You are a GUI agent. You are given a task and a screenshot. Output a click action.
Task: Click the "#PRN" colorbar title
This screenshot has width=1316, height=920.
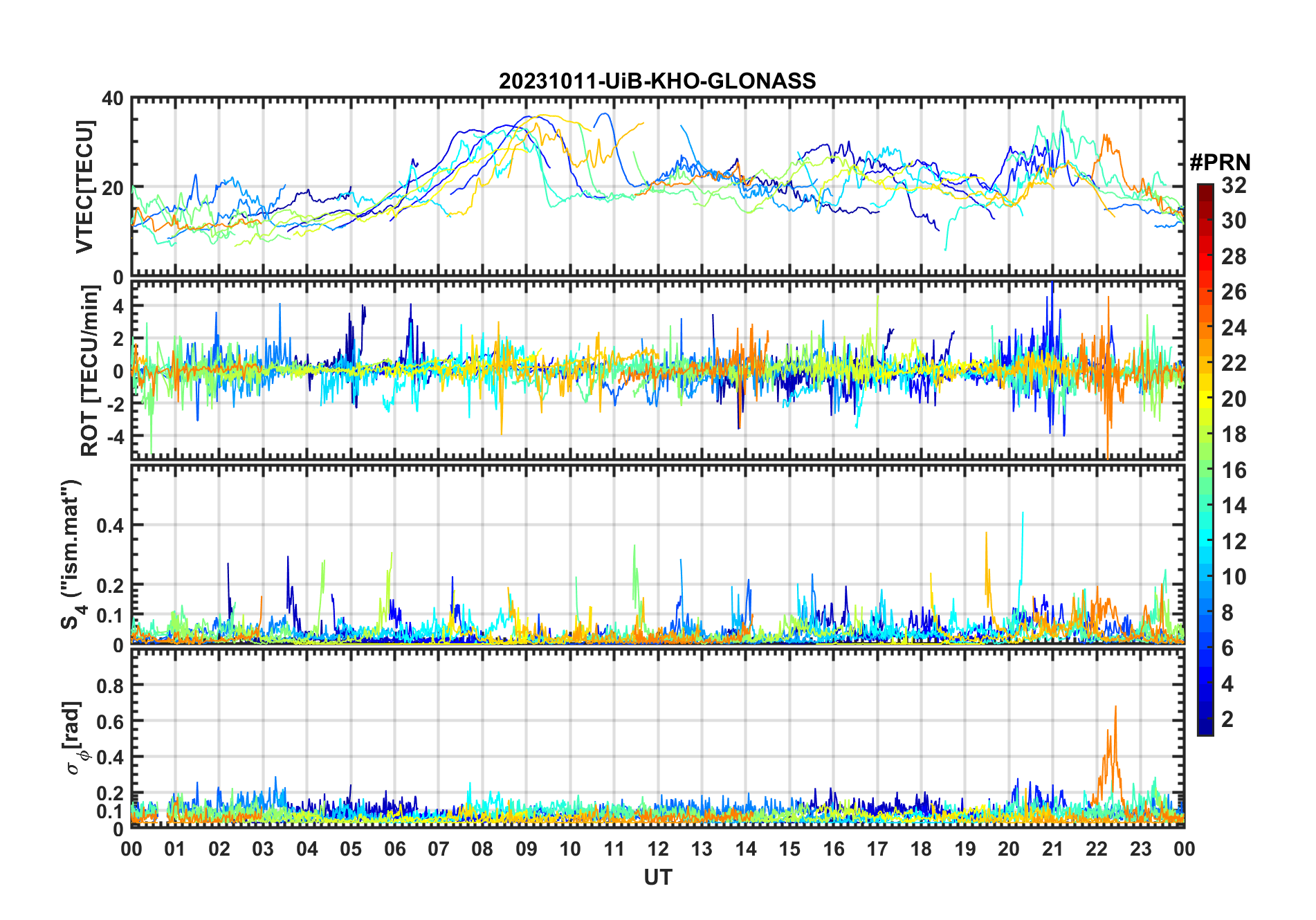[x=1220, y=163]
